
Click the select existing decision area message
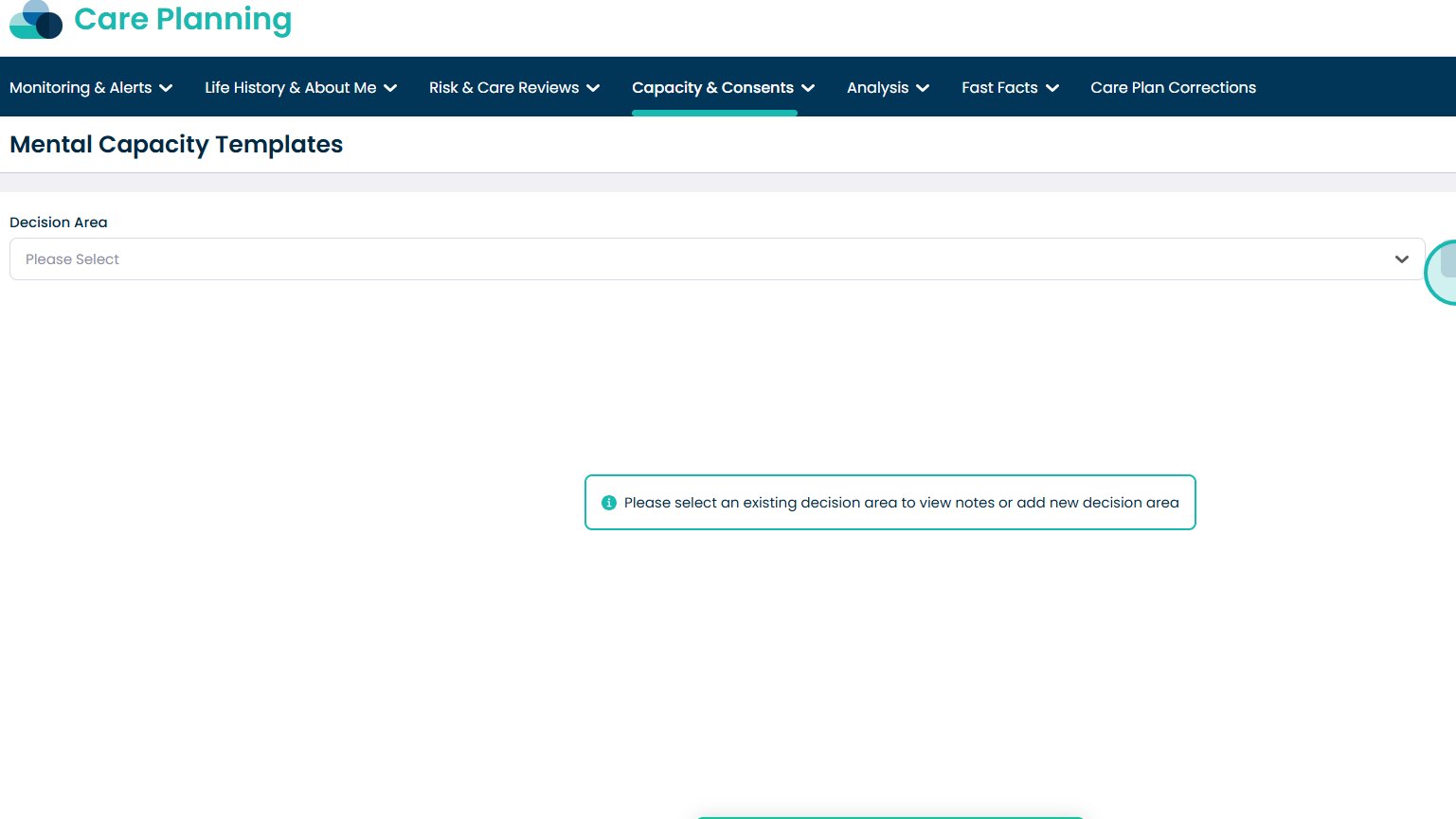pos(901,503)
